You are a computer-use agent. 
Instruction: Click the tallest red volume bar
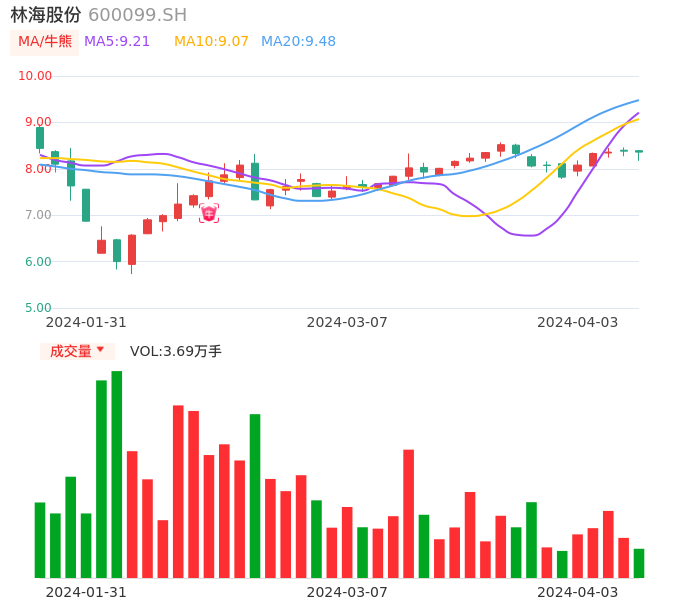coord(178,491)
